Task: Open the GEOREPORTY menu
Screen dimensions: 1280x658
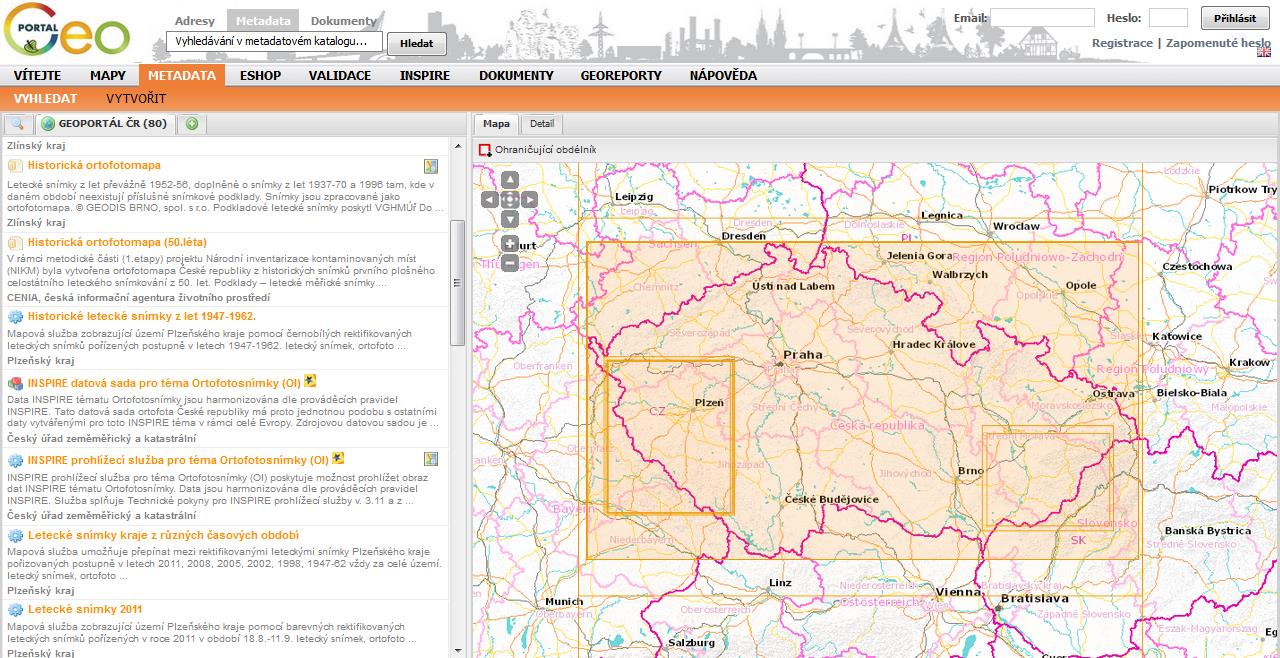Action: (x=621, y=75)
